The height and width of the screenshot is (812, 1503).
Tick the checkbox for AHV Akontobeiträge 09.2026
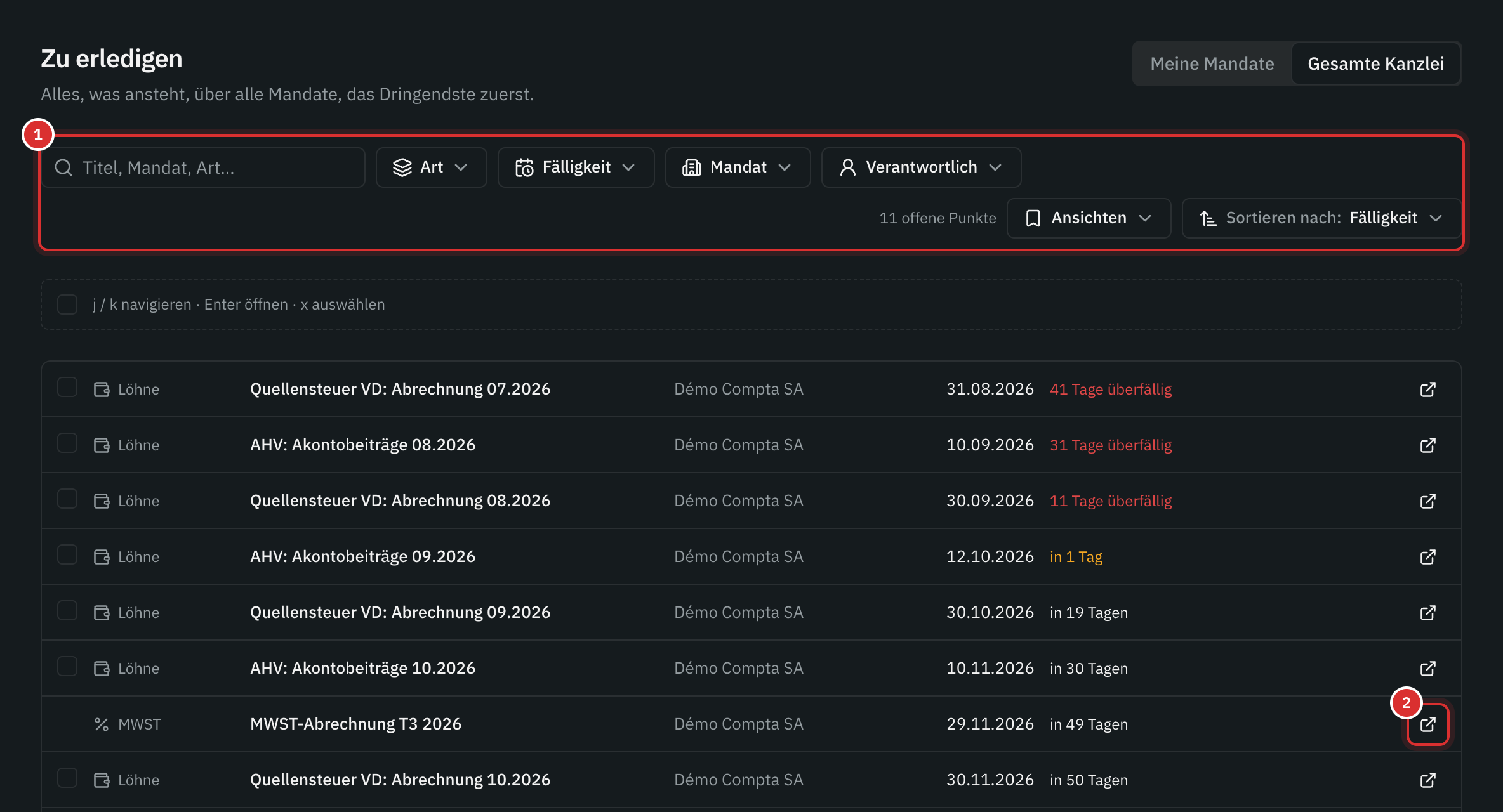point(67,555)
